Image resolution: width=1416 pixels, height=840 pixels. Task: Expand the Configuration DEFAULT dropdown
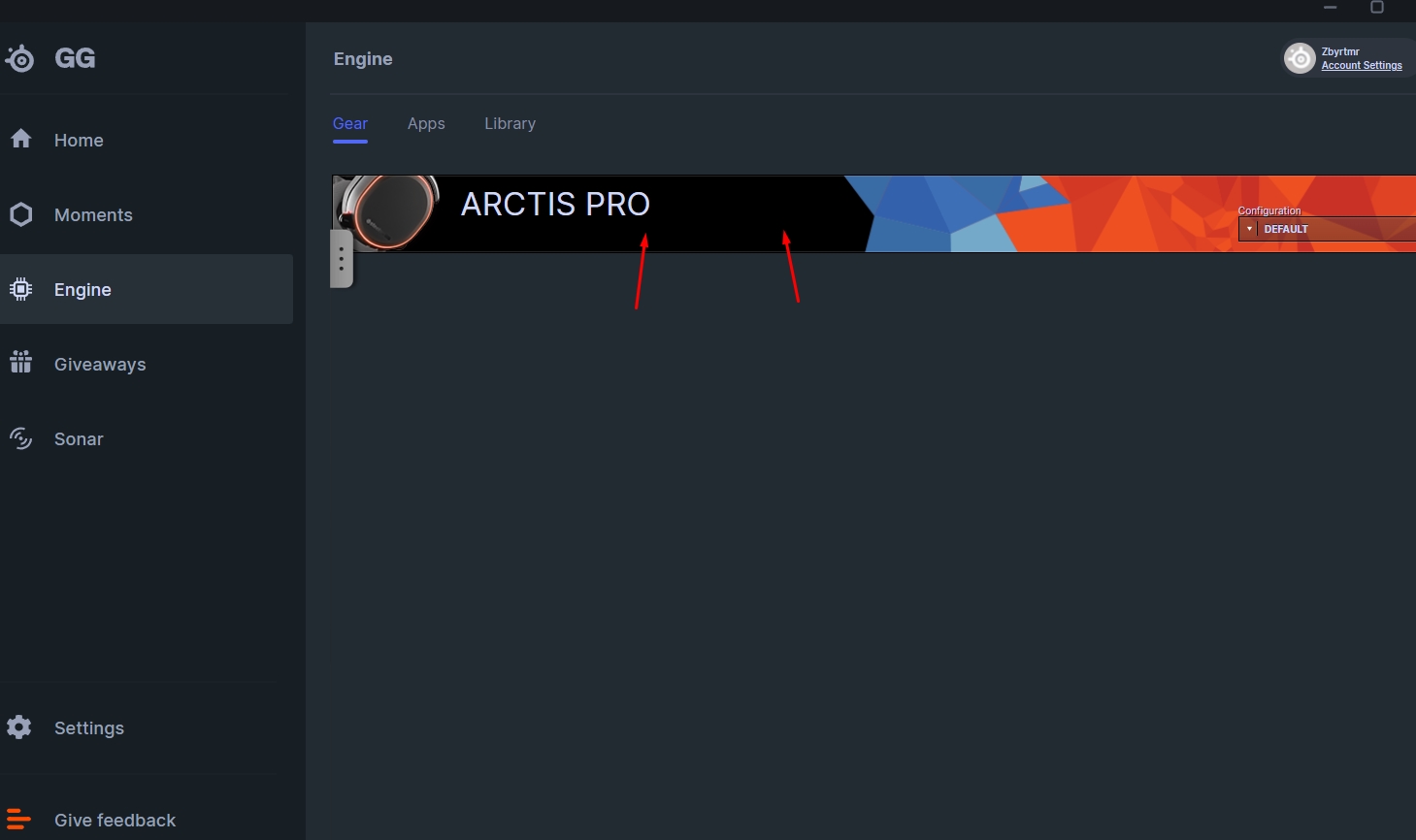(x=1327, y=229)
